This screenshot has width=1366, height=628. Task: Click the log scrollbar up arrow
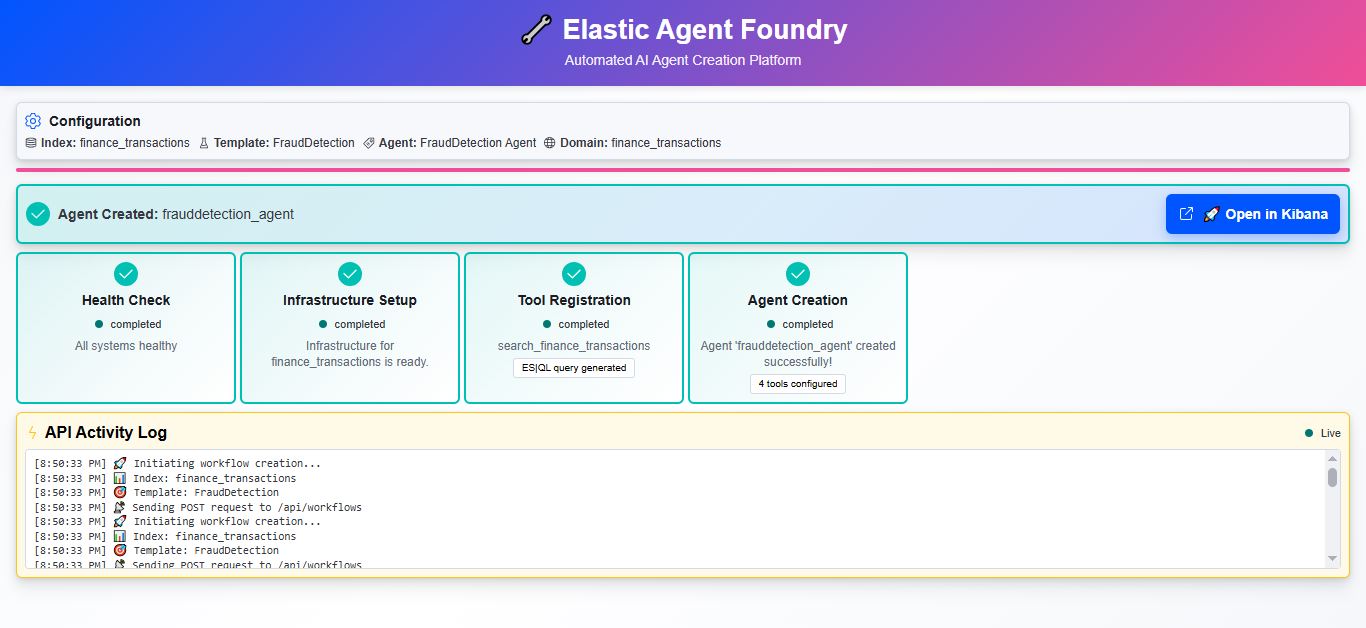pyautogui.click(x=1332, y=459)
